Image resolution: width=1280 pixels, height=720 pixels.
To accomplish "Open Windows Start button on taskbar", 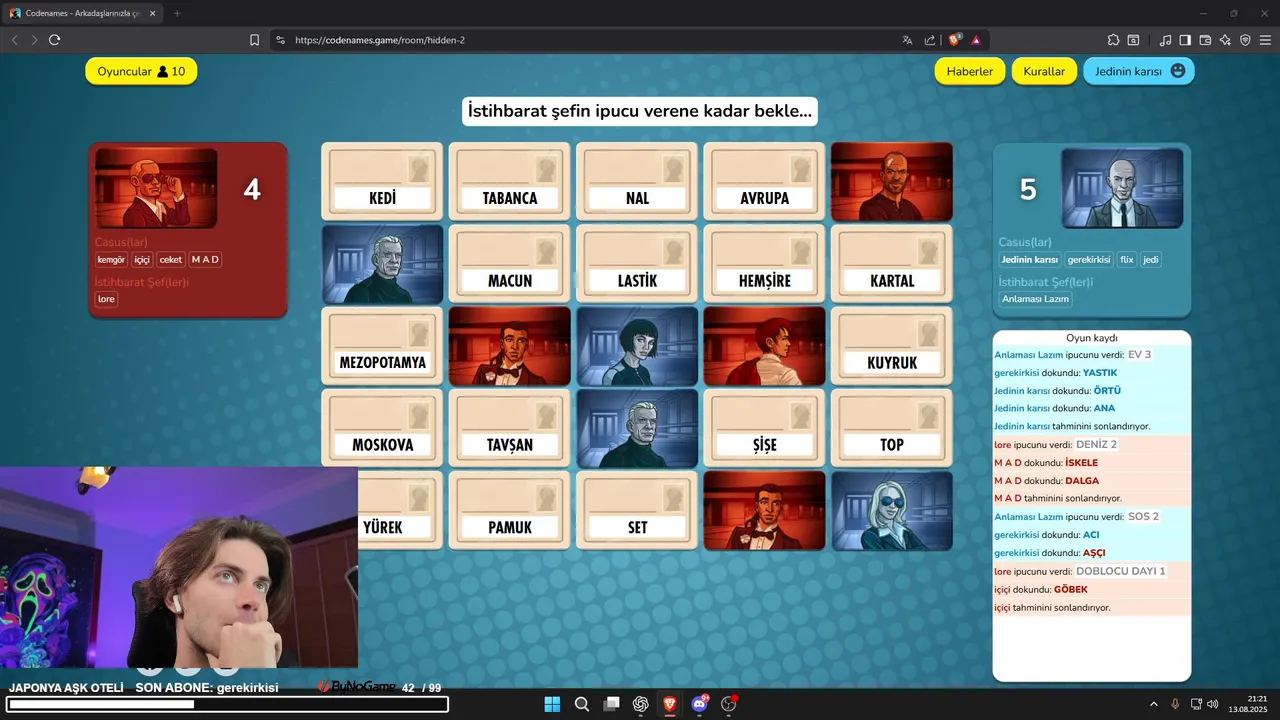I will pyautogui.click(x=552, y=704).
